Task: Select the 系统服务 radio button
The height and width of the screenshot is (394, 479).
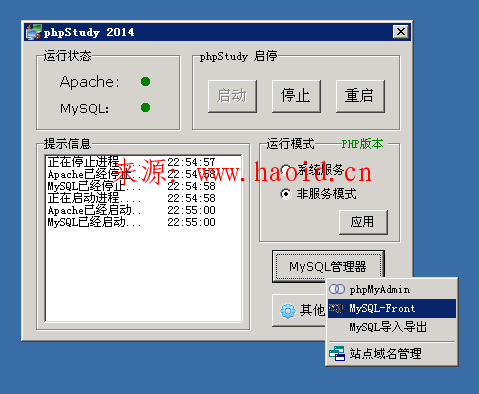Action: [286, 170]
